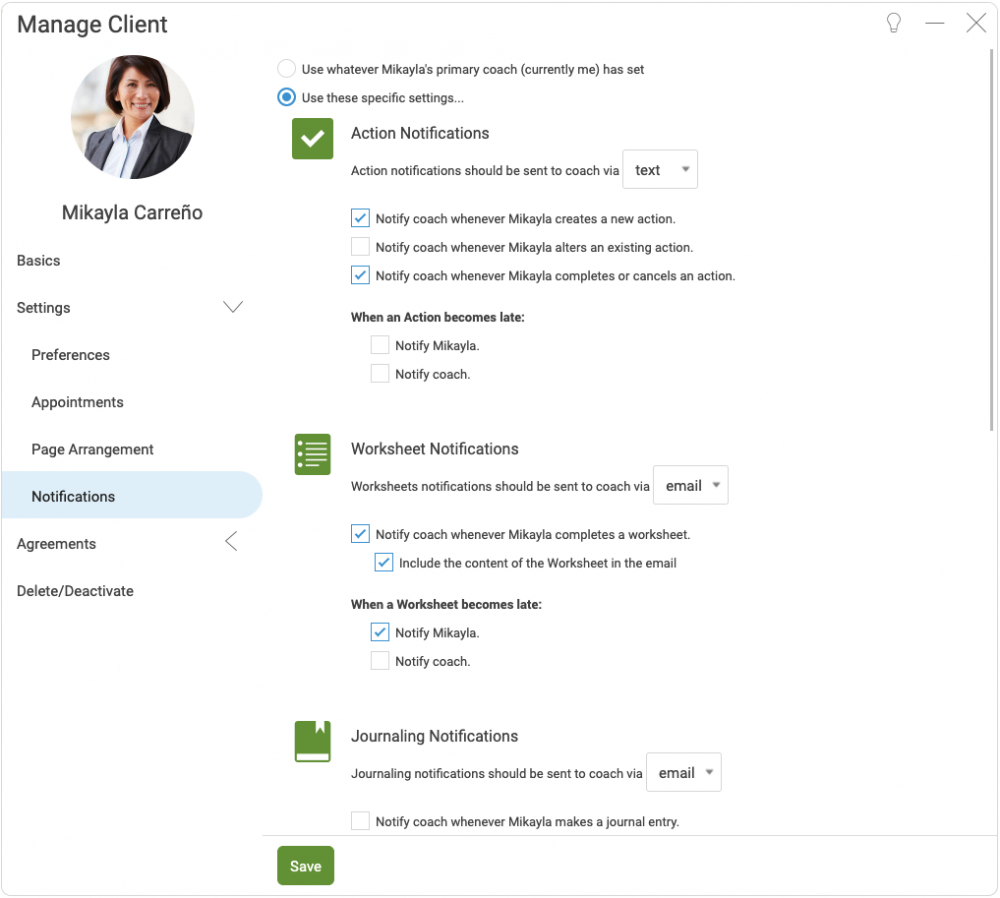Click the Worksheet Notifications list icon
The height and width of the screenshot is (898, 1000).
click(312, 454)
